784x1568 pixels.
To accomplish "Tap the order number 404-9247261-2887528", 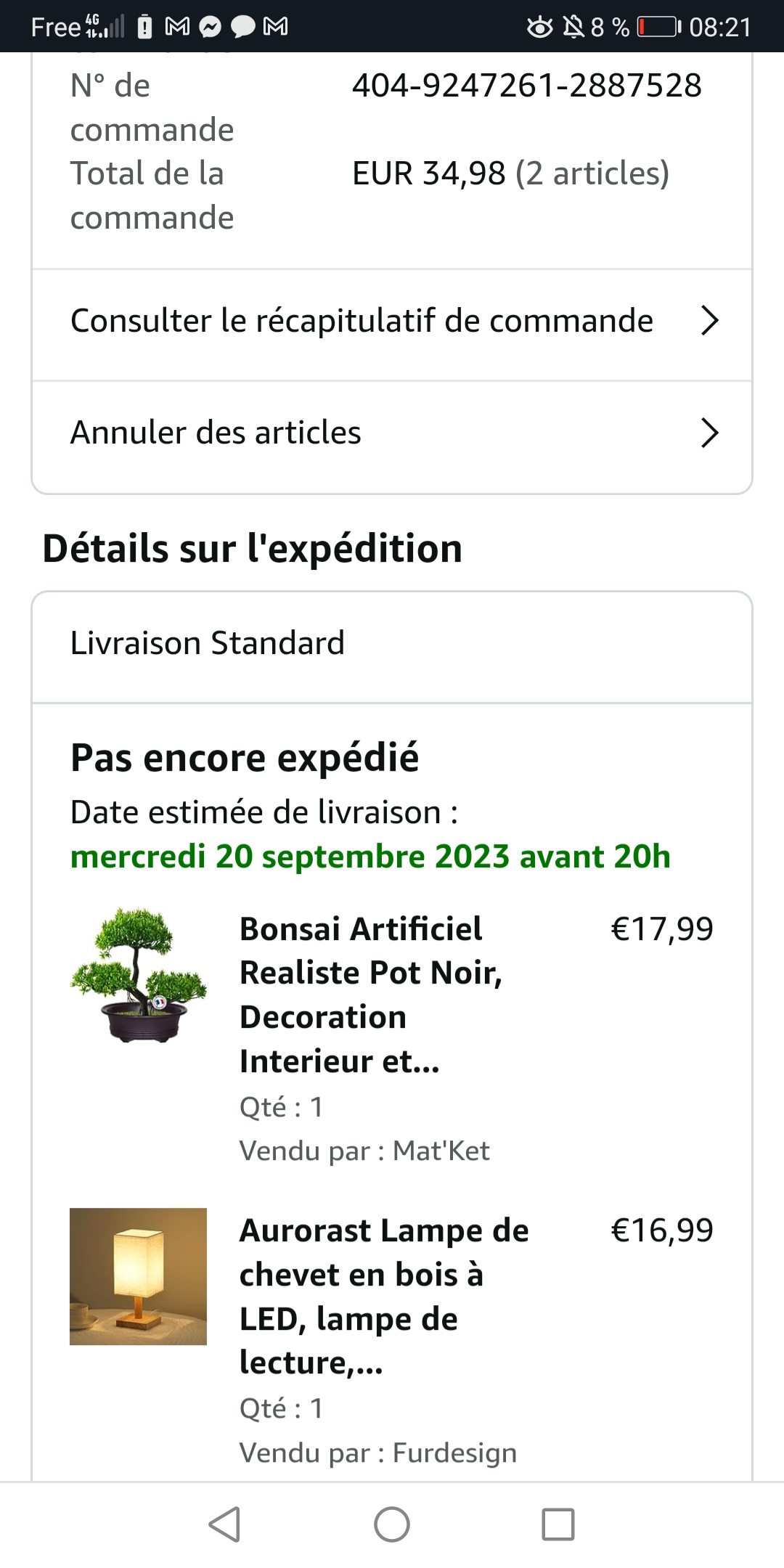I will point(526,86).
